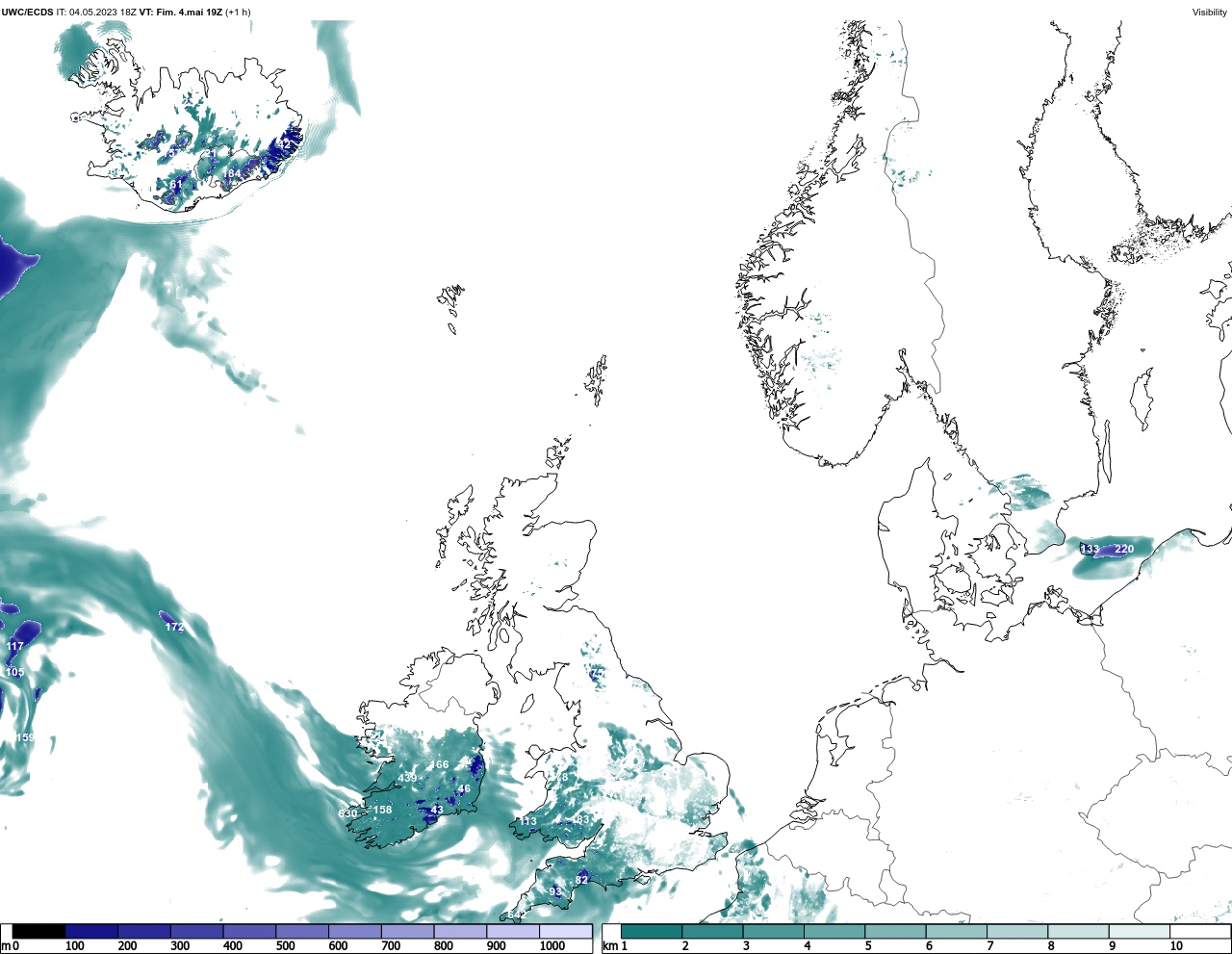Click the '93' value over Cornwall
Image resolution: width=1232 pixels, height=954 pixels.
pyautogui.click(x=555, y=891)
